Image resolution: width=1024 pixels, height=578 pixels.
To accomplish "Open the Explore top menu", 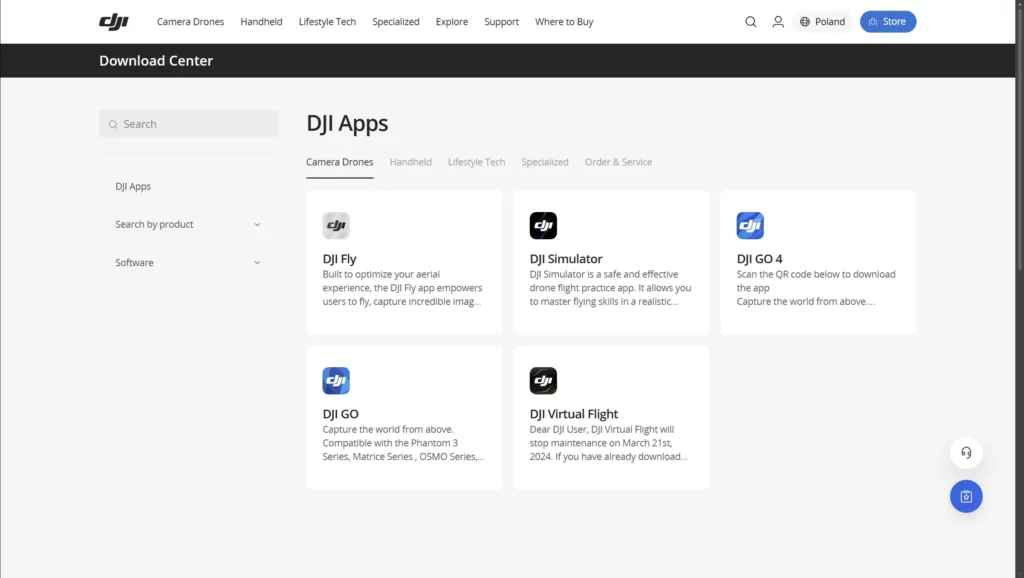I will click(x=452, y=22).
